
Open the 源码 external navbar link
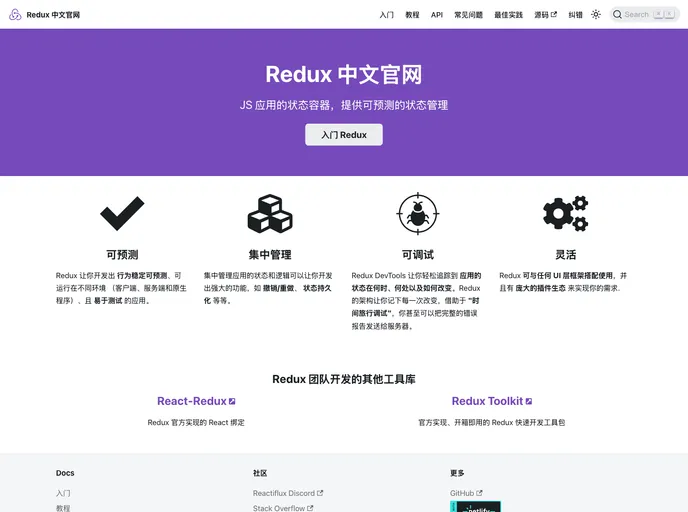[545, 15]
